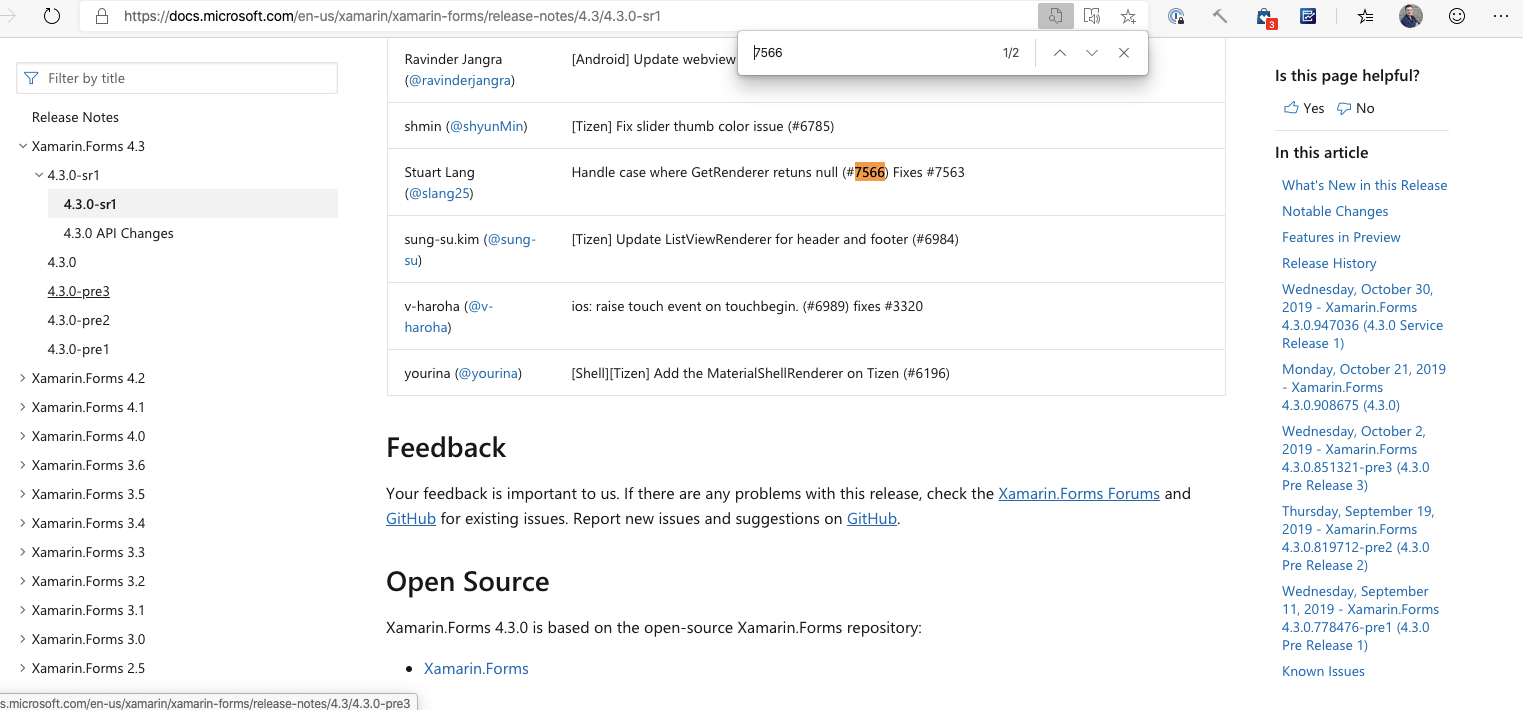1523x710 pixels.
Task: Open shopping bag extension with red badge
Action: (1266, 17)
